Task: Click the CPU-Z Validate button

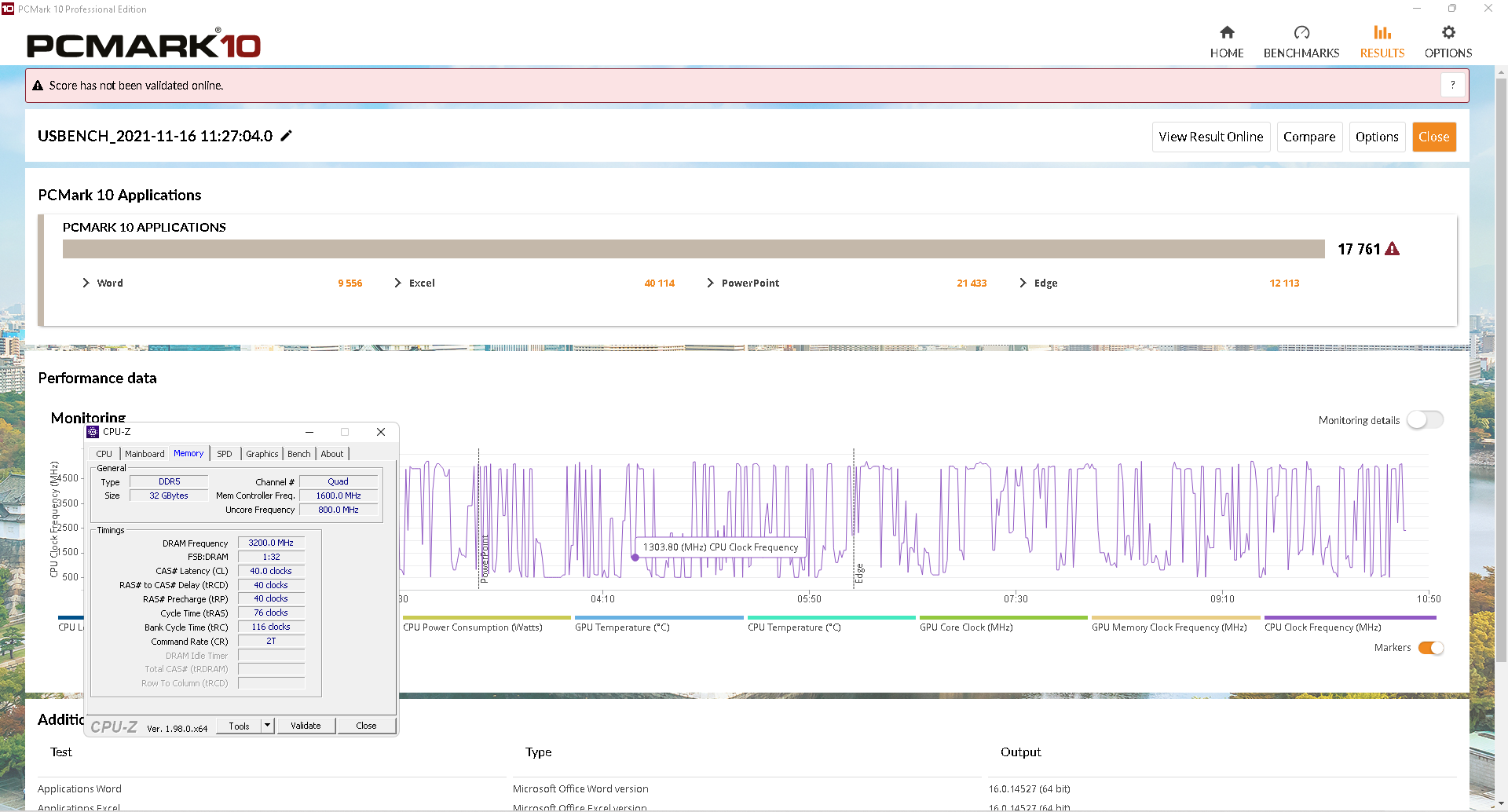Action: pyautogui.click(x=306, y=726)
